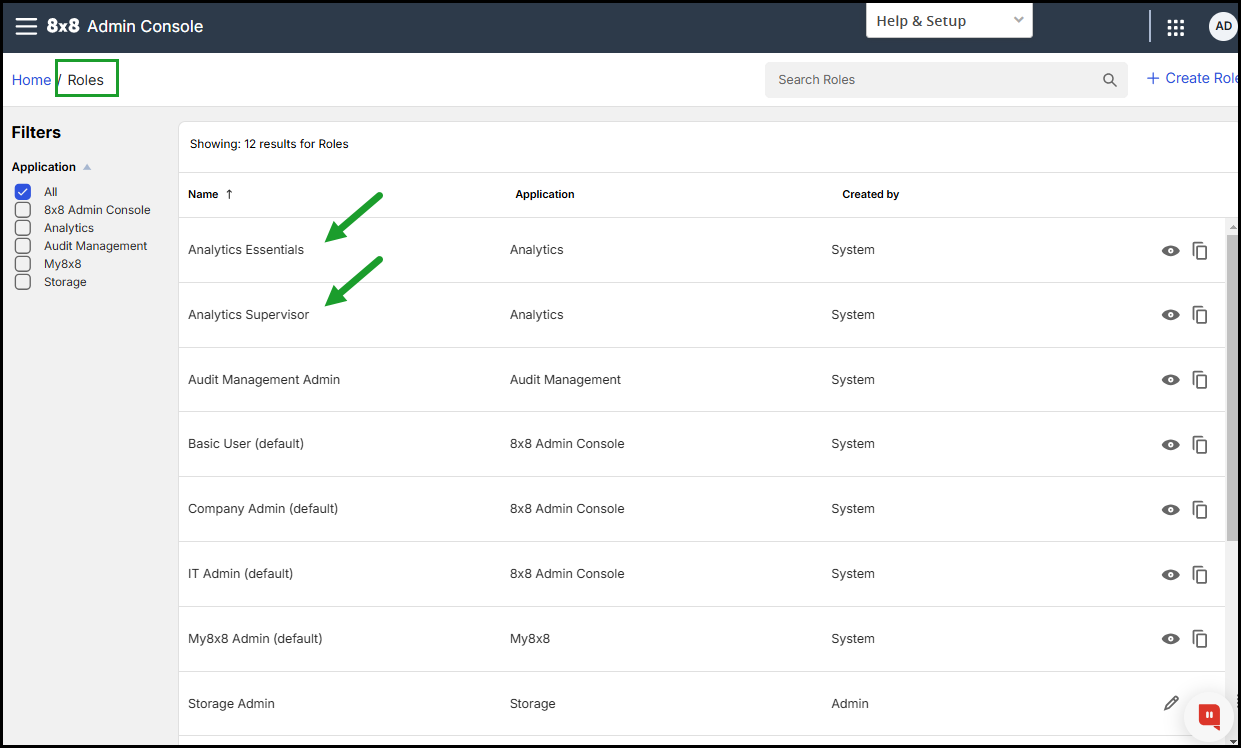View the Audit Management Admin role
Screen dimensions: 1241x748
(1170, 380)
